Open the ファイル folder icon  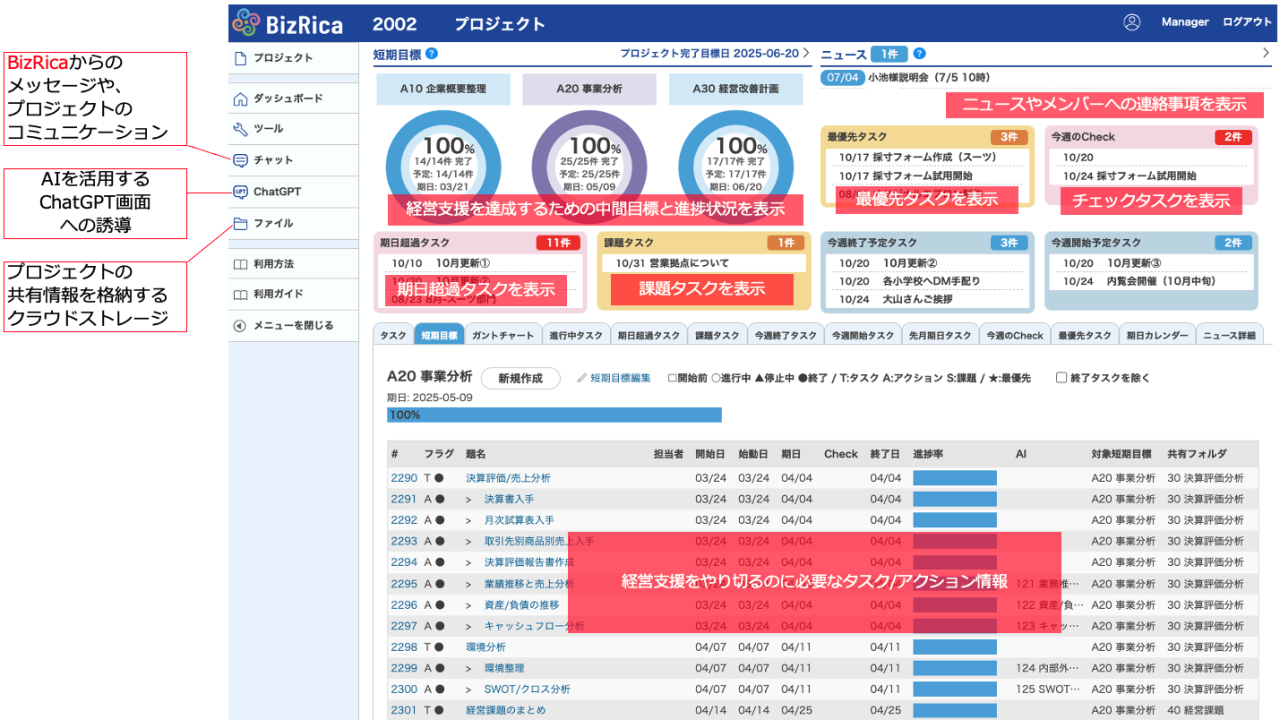click(240, 224)
